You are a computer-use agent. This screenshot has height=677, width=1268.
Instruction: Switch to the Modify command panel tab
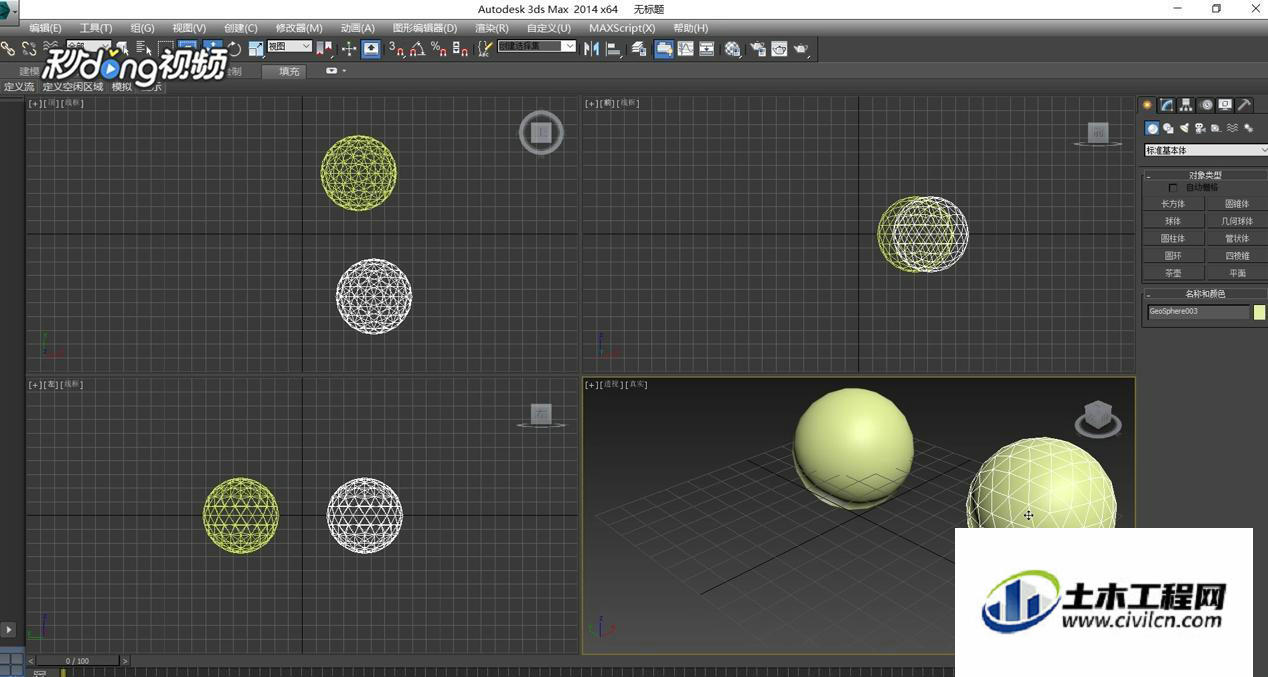[1166, 105]
